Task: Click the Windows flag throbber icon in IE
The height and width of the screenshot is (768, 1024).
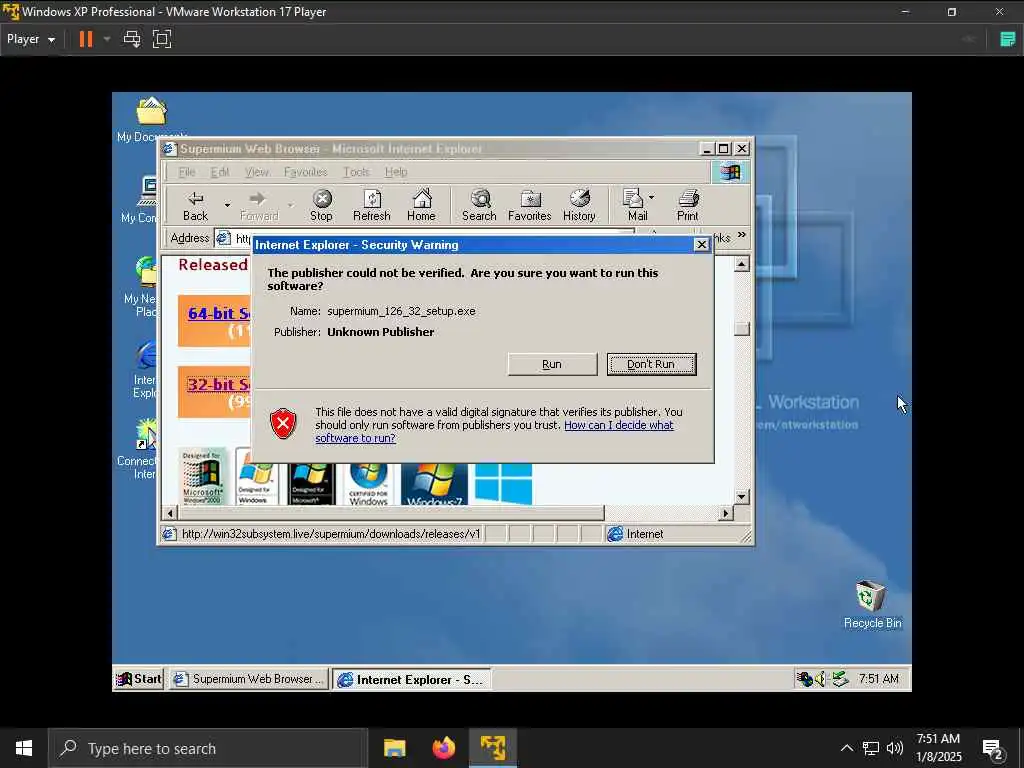Action: point(730,172)
